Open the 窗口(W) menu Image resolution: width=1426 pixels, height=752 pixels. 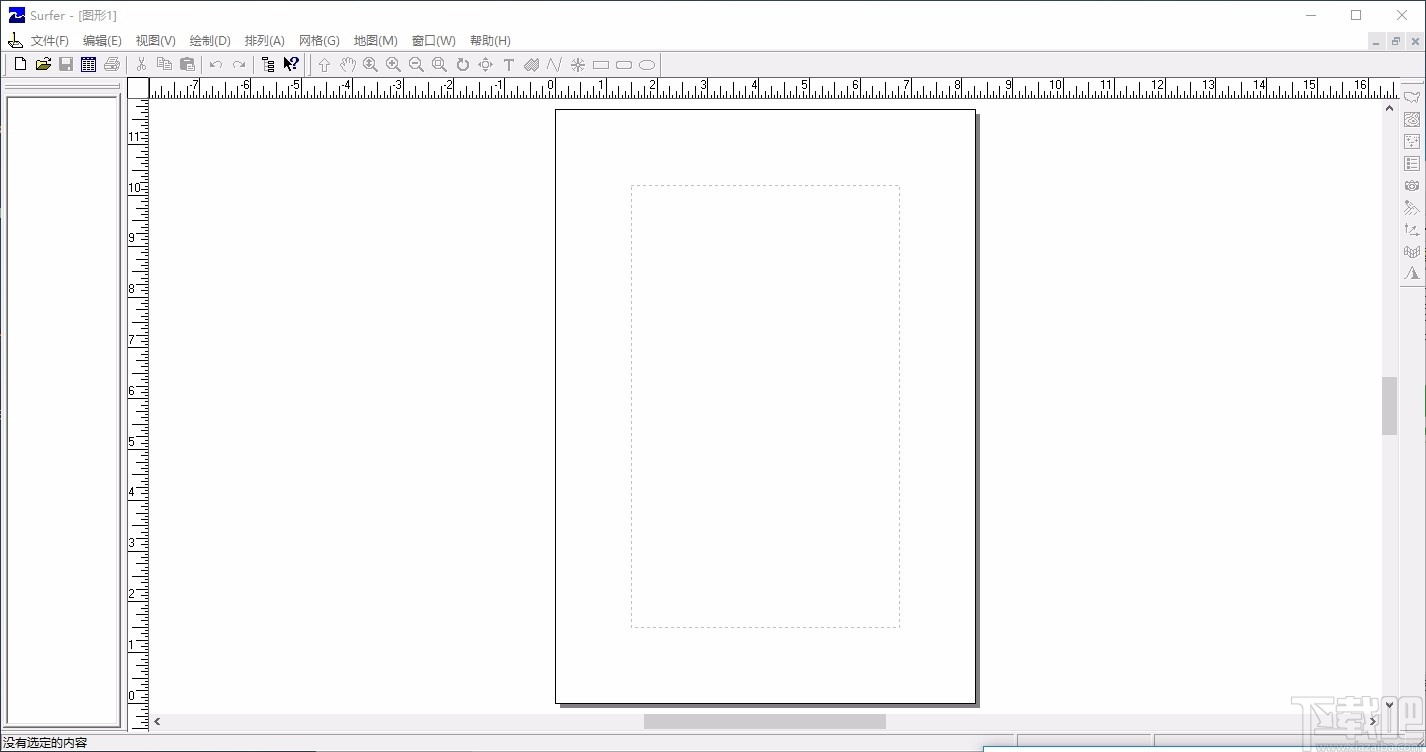(x=434, y=41)
